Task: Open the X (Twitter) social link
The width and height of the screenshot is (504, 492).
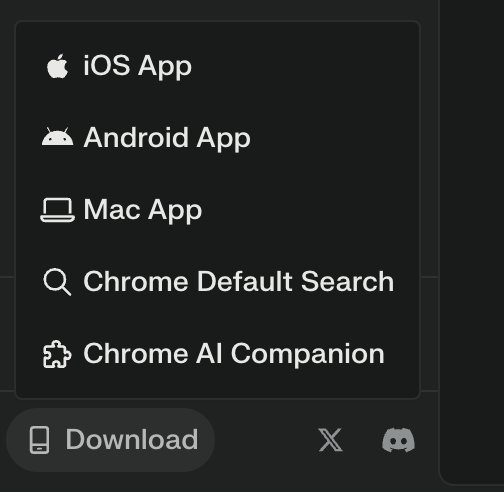Action: point(330,440)
